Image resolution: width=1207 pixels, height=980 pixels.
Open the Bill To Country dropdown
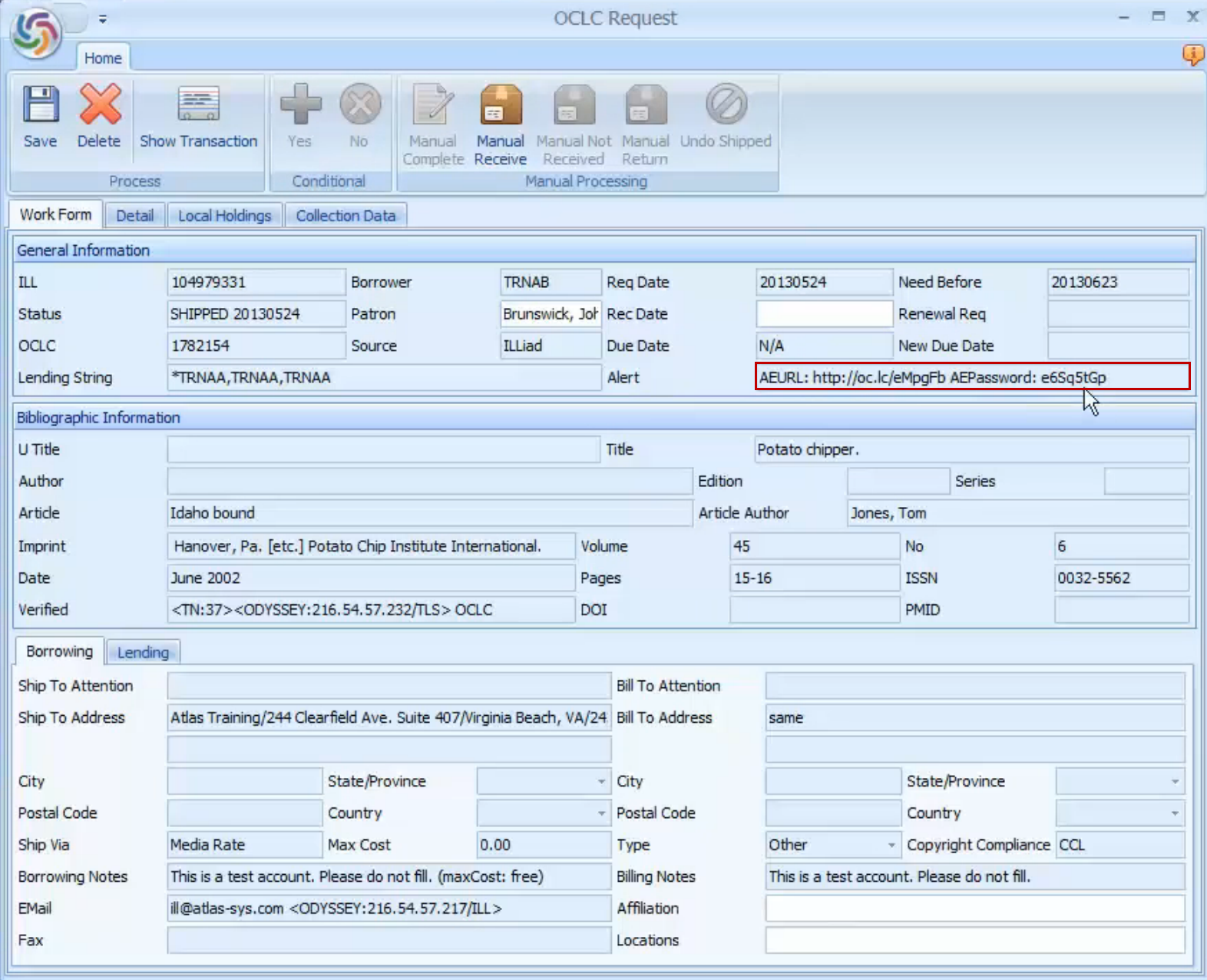(1174, 813)
